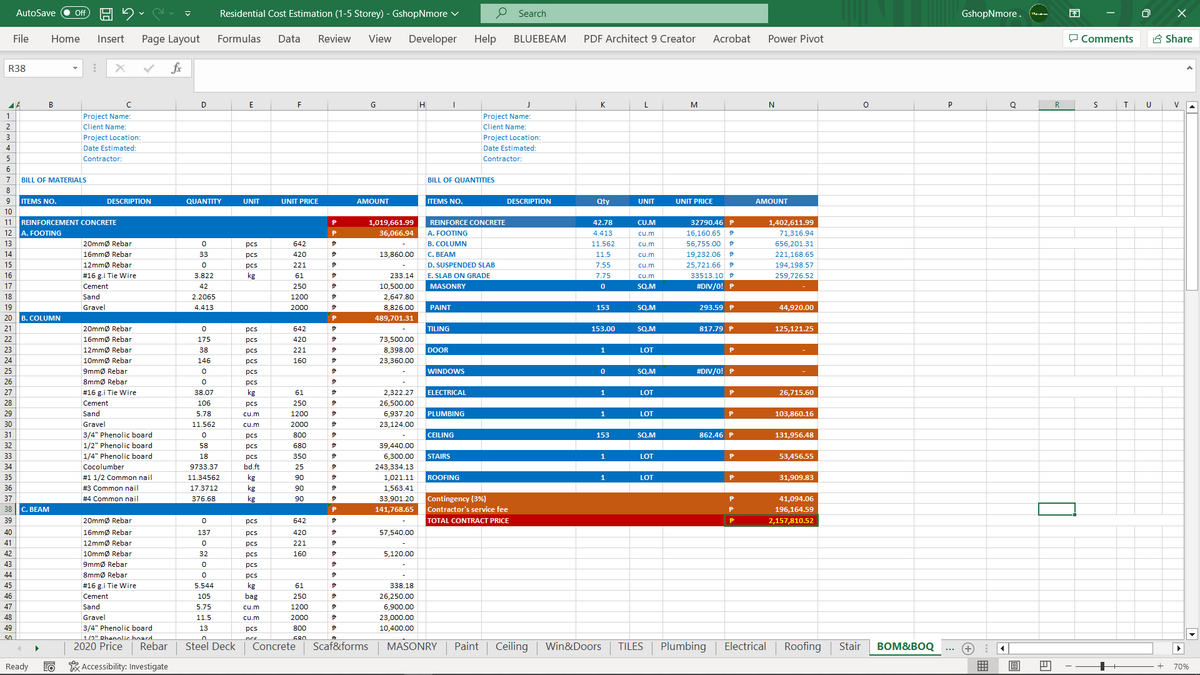1200x675 pixels.
Task: Click the Select All corner triangle
Action: coord(10,107)
